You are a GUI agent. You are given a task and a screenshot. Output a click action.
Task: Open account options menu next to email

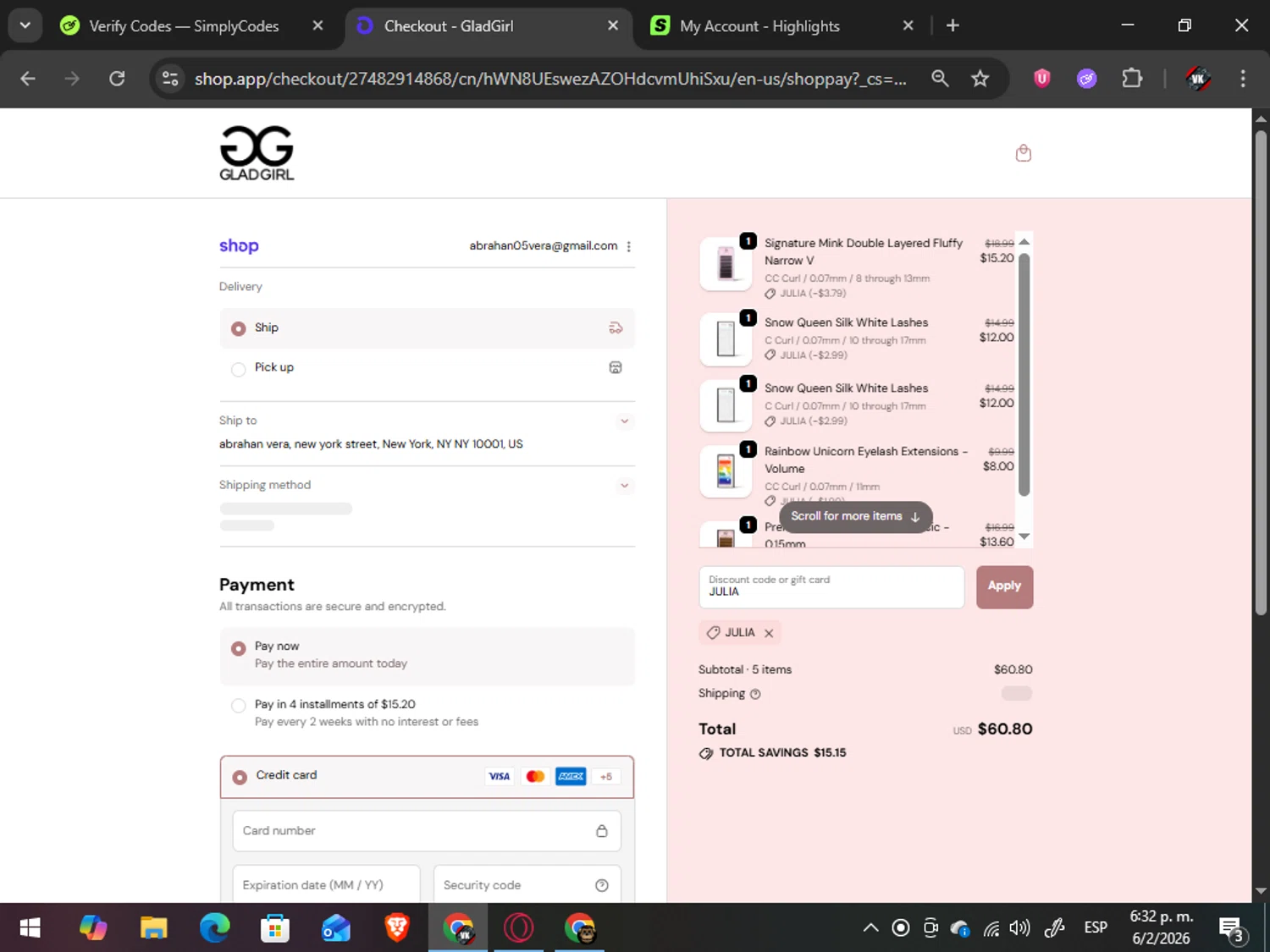point(628,246)
